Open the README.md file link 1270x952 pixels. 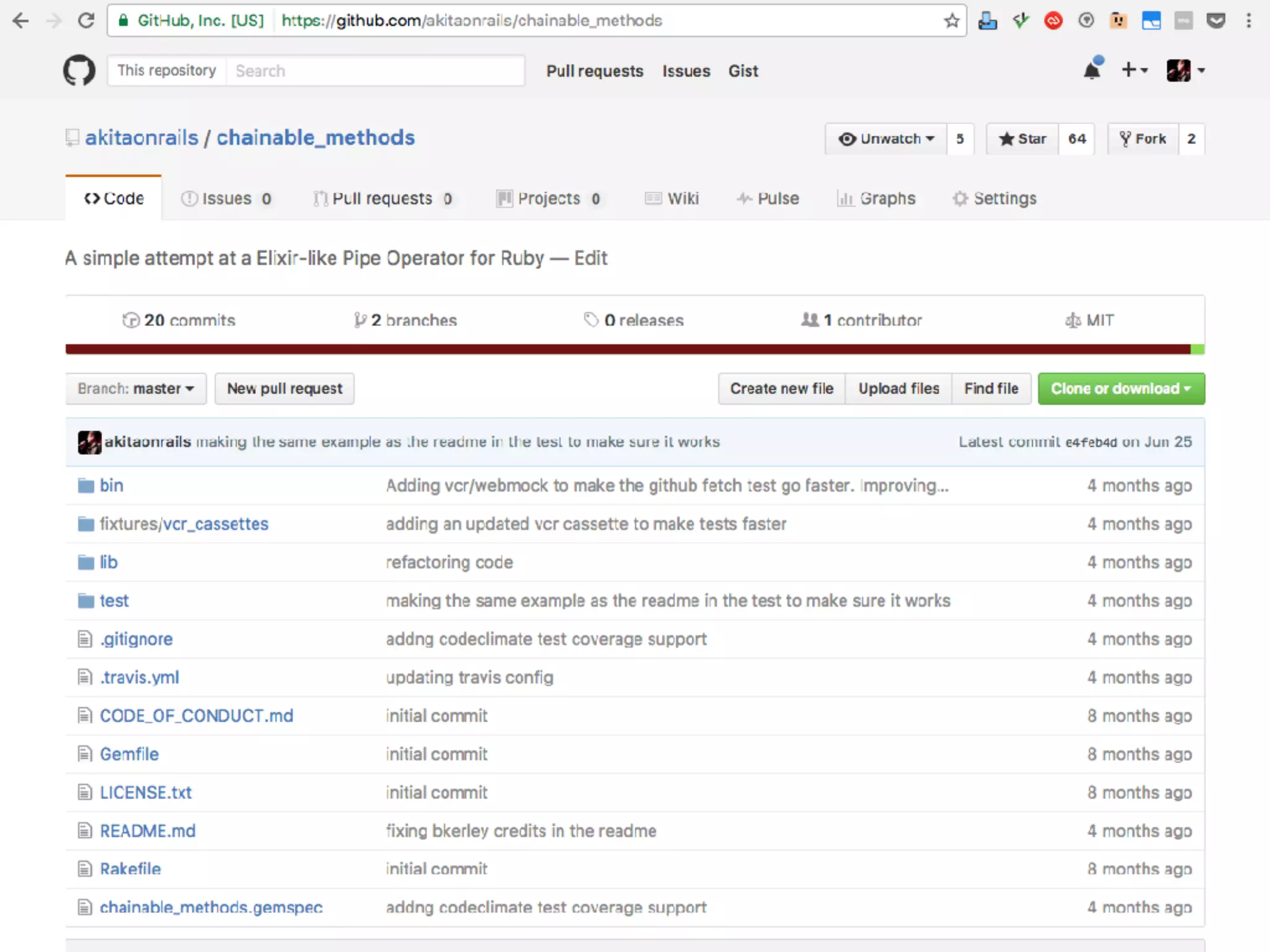click(x=148, y=831)
